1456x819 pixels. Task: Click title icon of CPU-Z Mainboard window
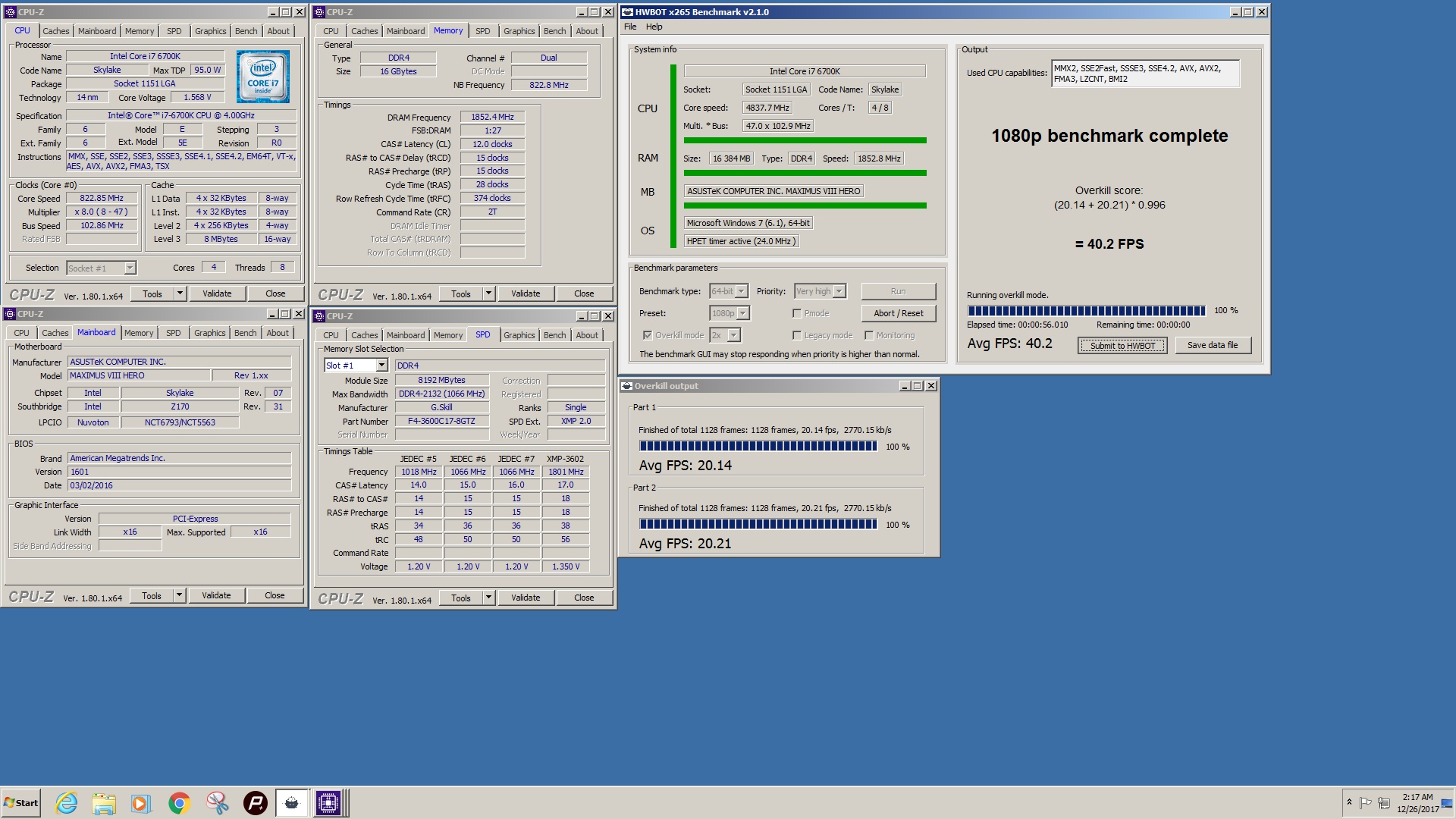[x=9, y=314]
